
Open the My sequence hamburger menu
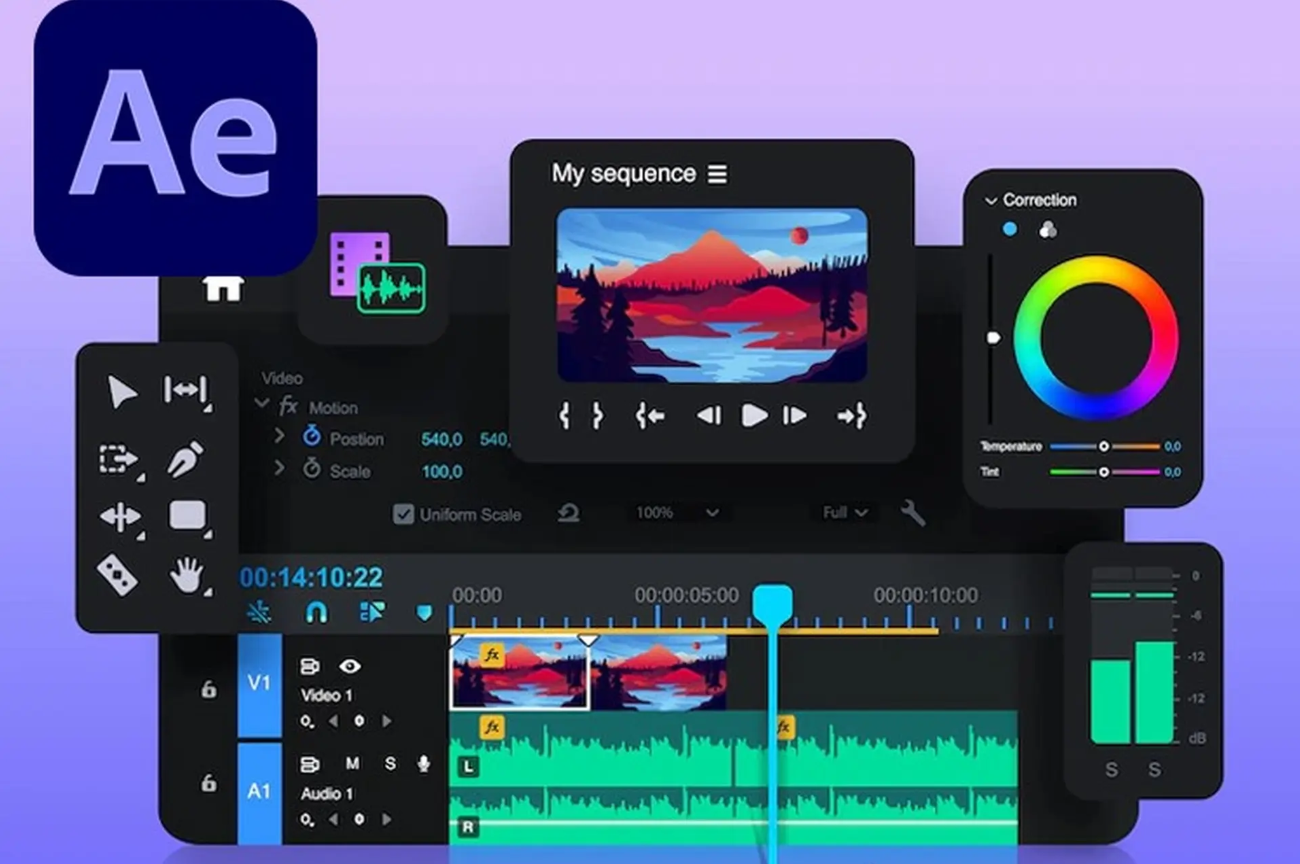coord(717,174)
